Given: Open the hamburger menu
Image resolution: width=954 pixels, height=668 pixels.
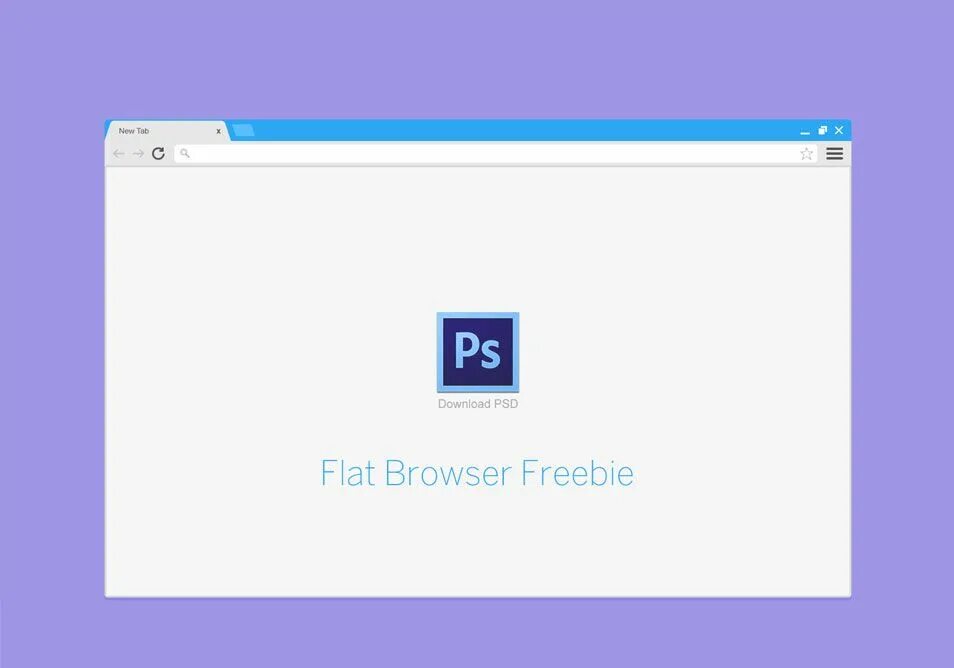Looking at the screenshot, I should click(835, 153).
